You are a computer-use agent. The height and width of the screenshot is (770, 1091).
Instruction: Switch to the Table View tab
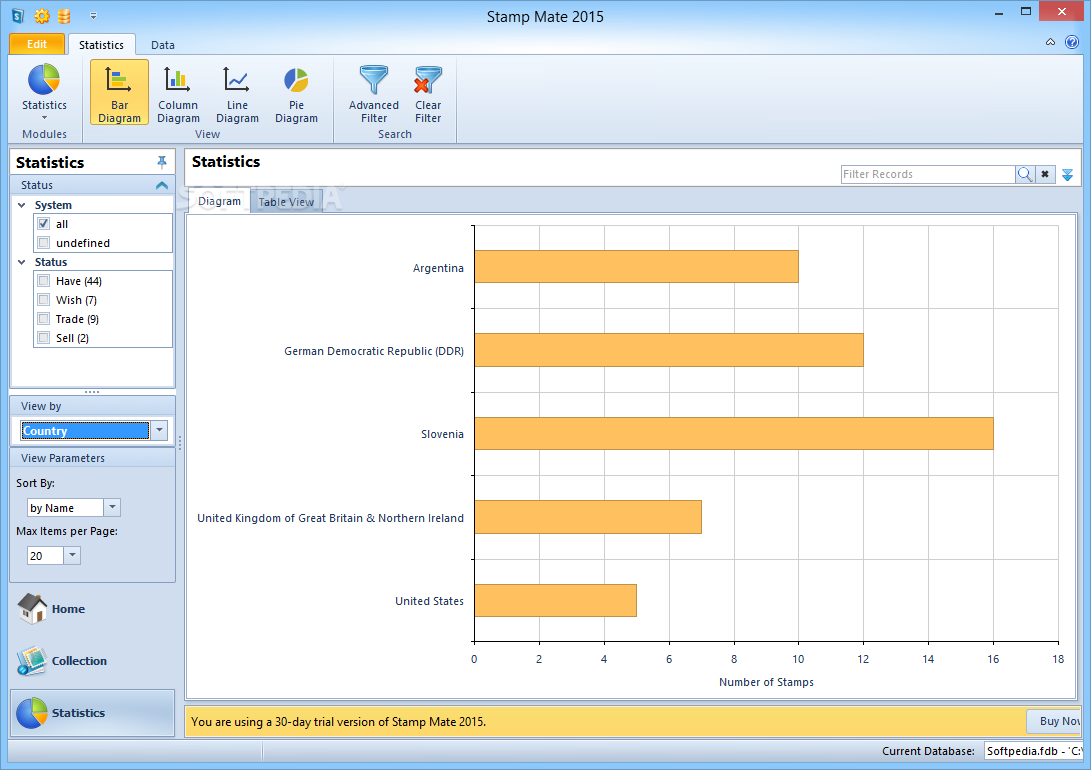pos(286,202)
